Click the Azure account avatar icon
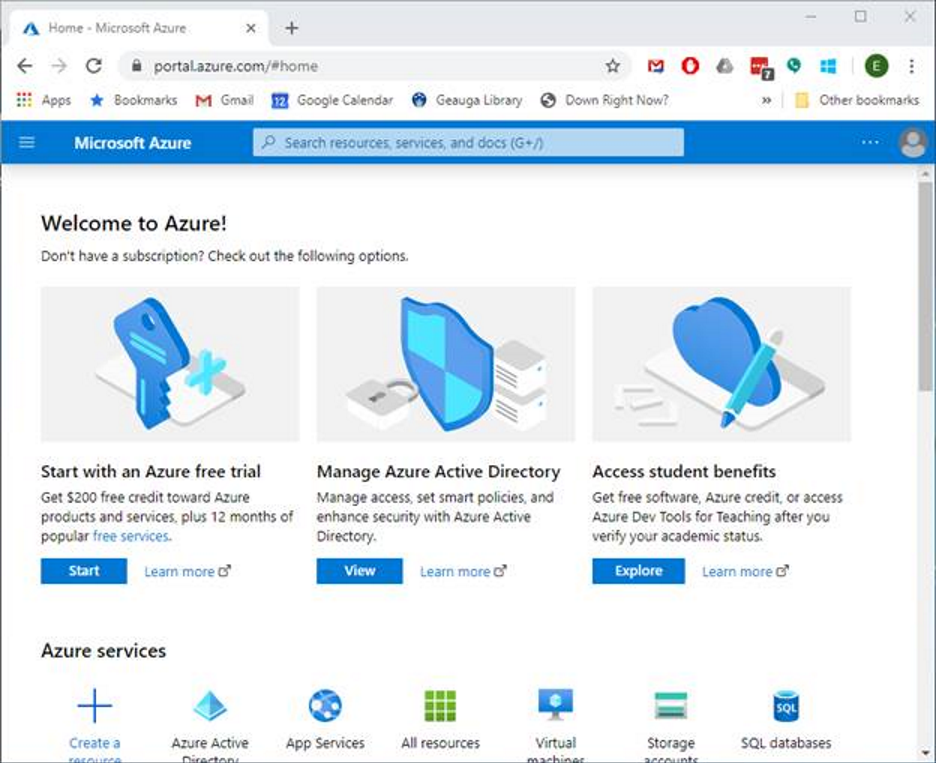936x764 pixels. 912,143
